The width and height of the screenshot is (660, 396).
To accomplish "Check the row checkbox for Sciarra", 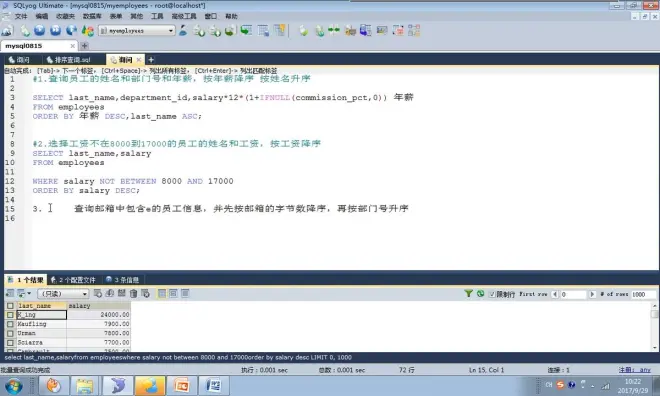I will 10,343.
